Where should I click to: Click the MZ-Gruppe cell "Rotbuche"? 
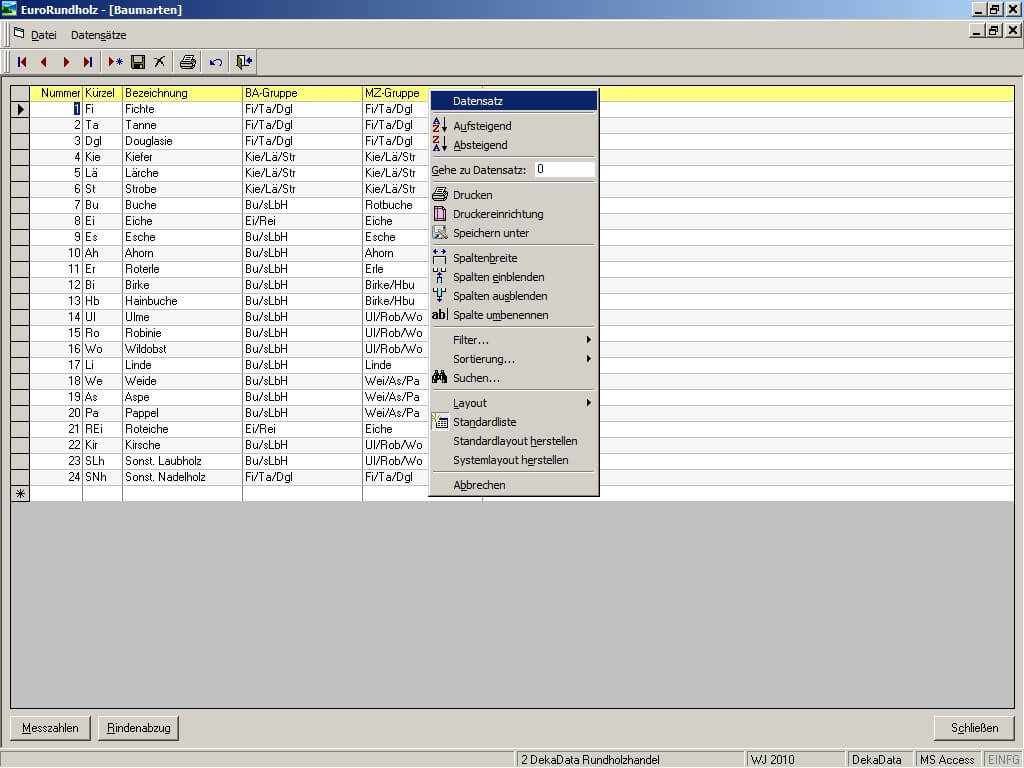[396, 205]
